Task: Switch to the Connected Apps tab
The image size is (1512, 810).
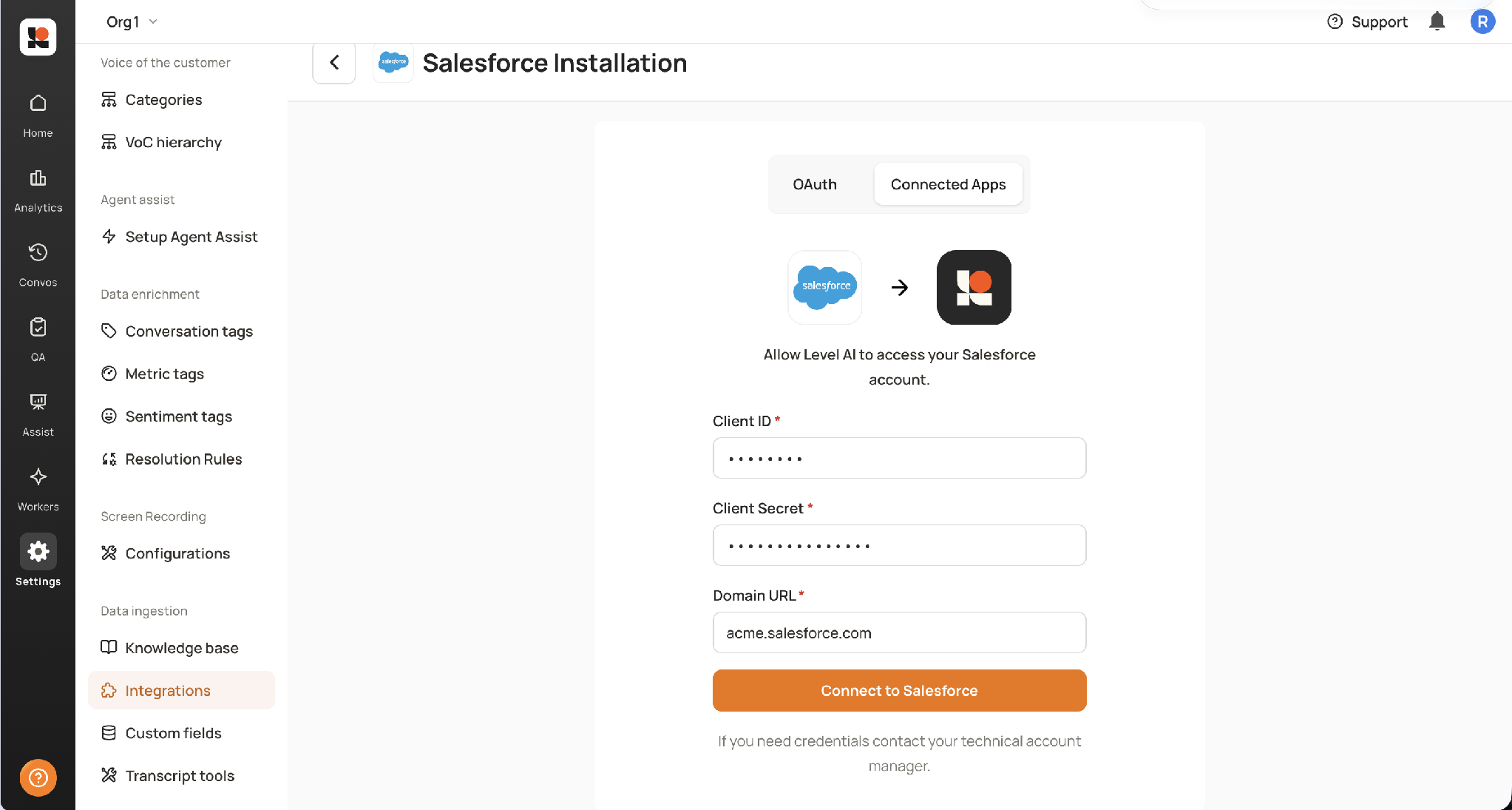Action: (948, 184)
